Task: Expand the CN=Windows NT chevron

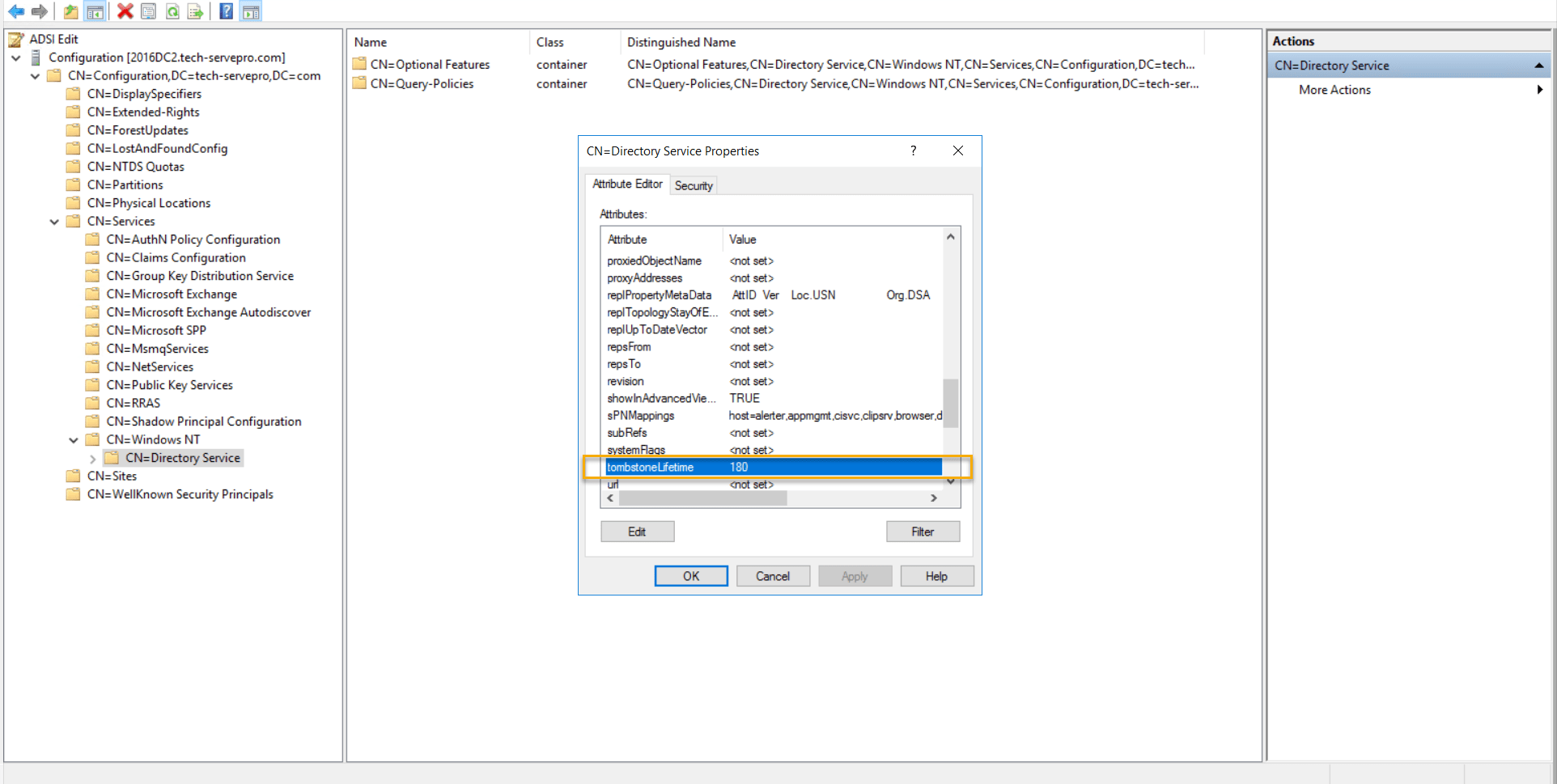Action: (x=73, y=439)
